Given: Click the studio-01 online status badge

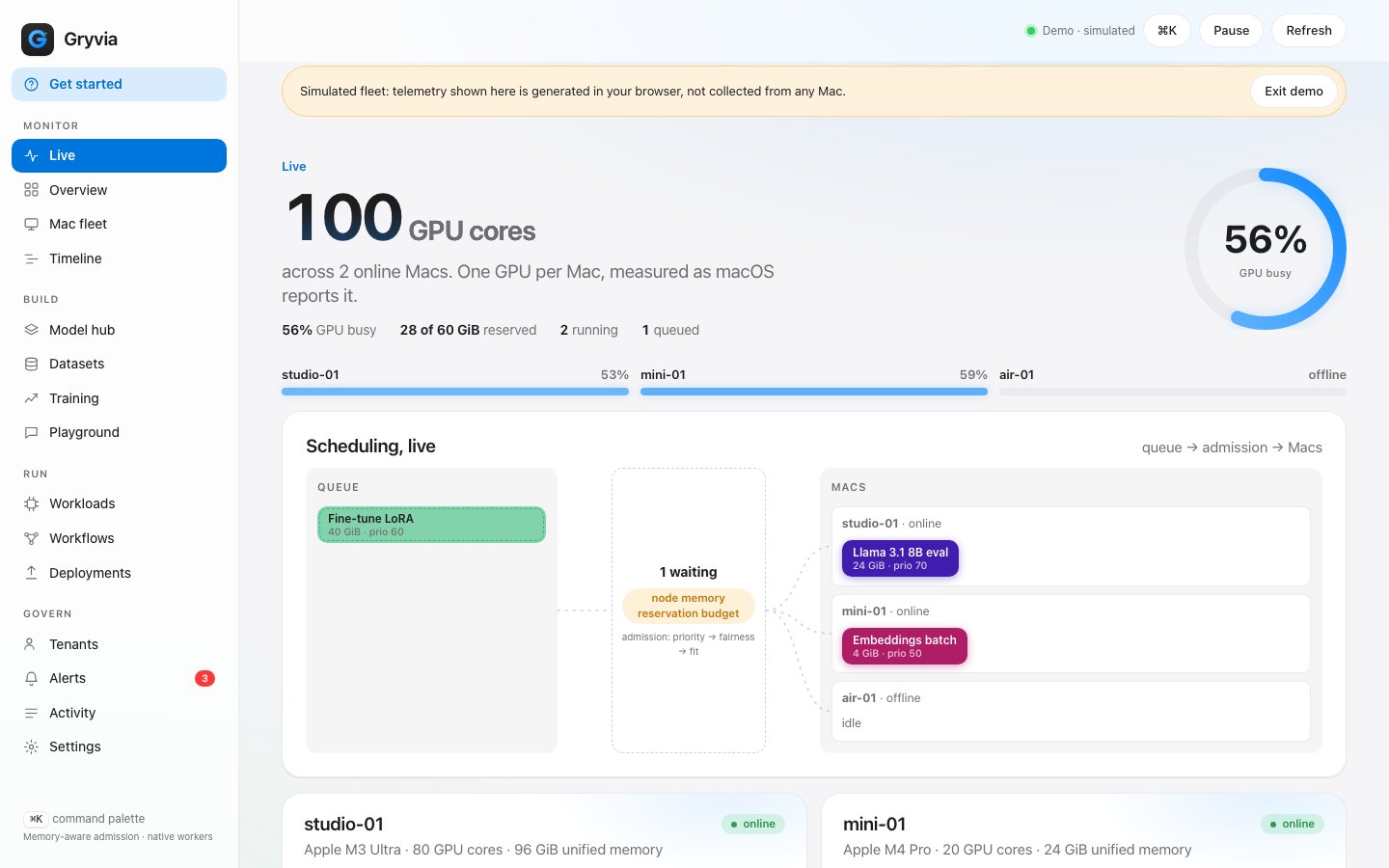Looking at the screenshot, I should (x=753, y=824).
